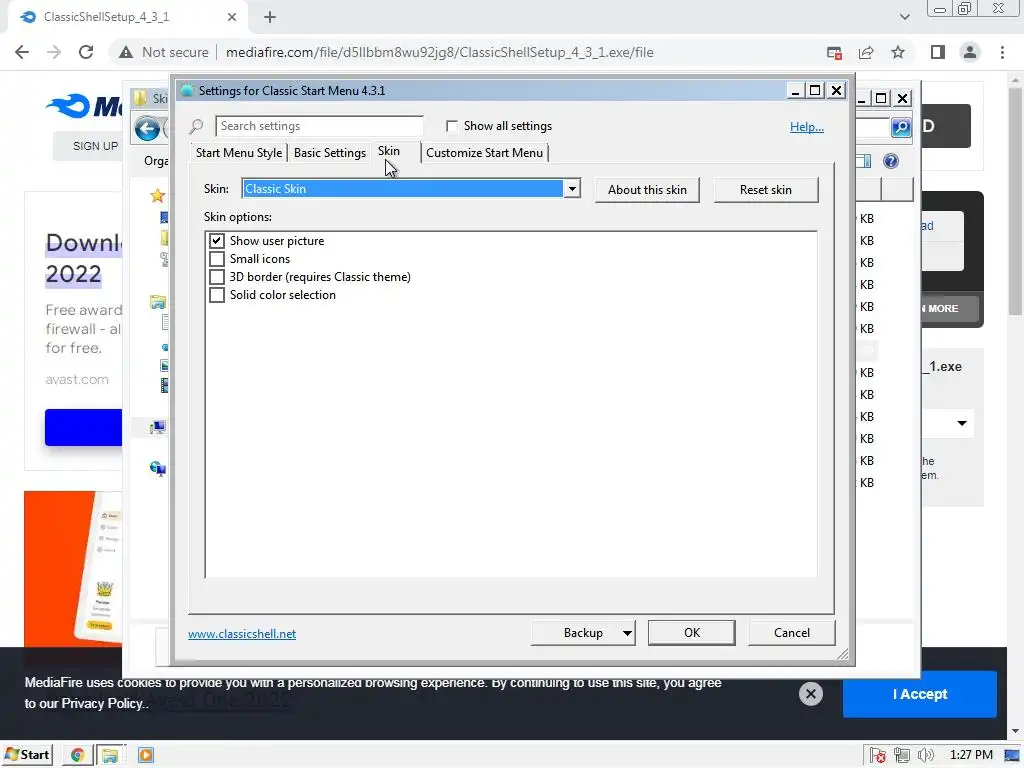Open Chrome side panel icon

pyautogui.click(x=938, y=52)
